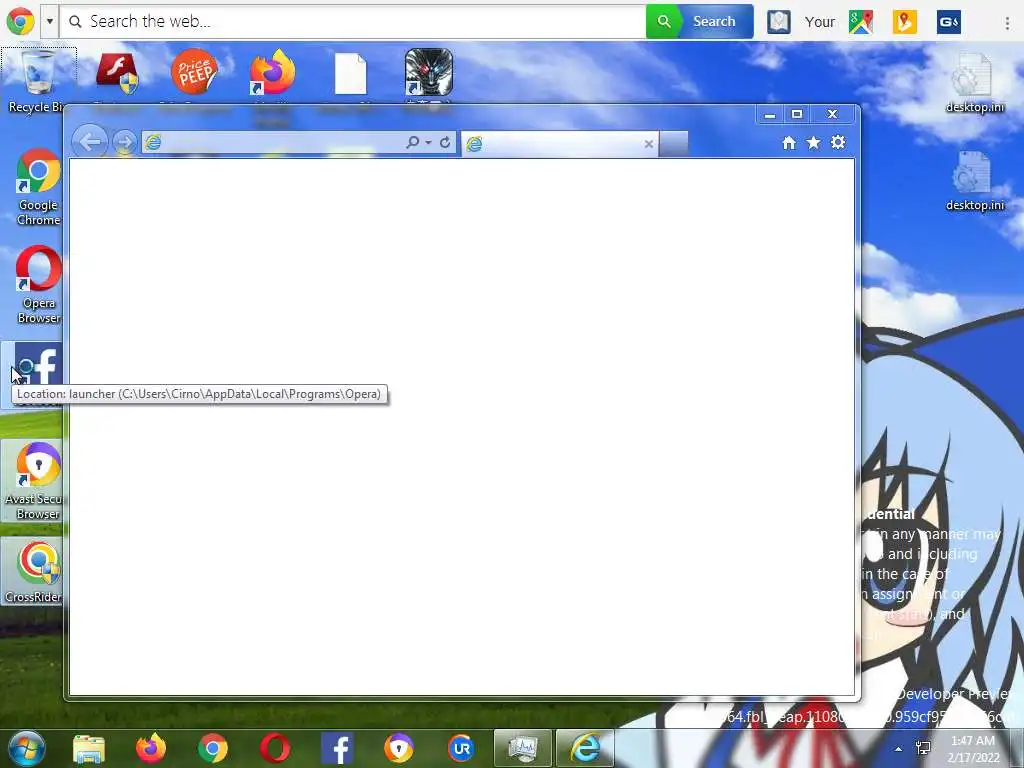
Task: Click Internet Explorer's Forward button
Action: 124,142
